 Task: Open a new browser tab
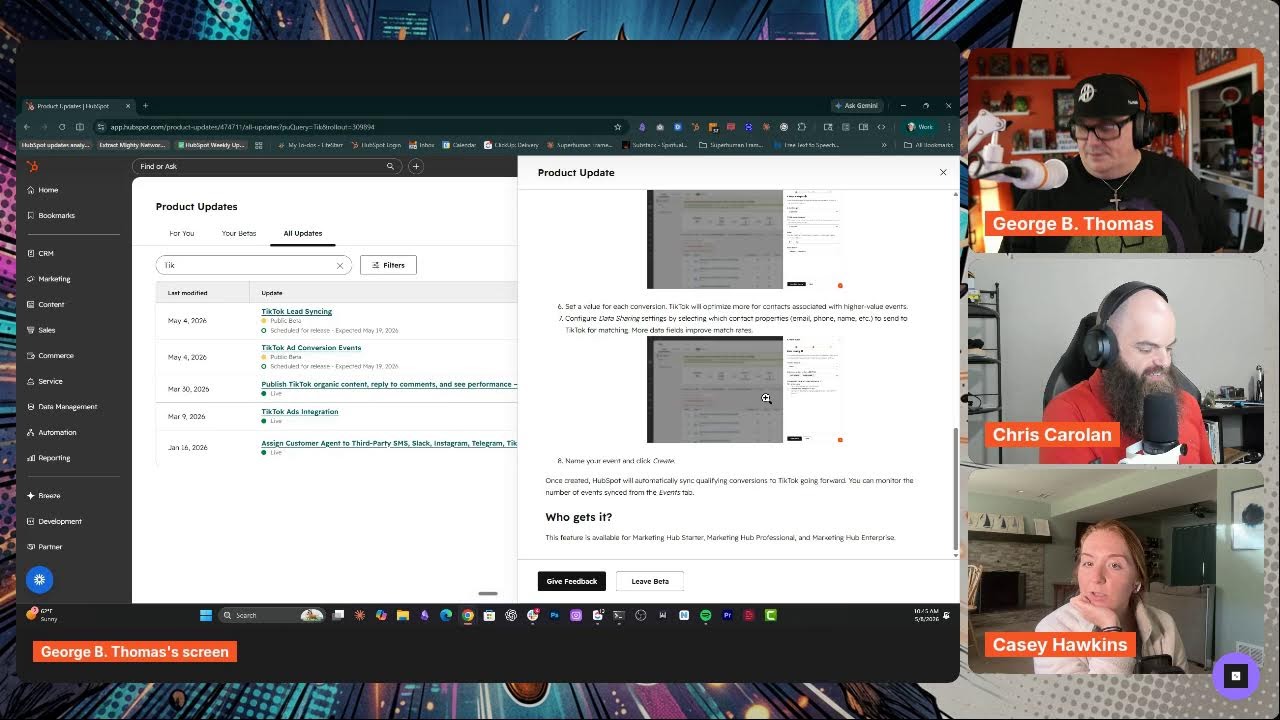(145, 106)
